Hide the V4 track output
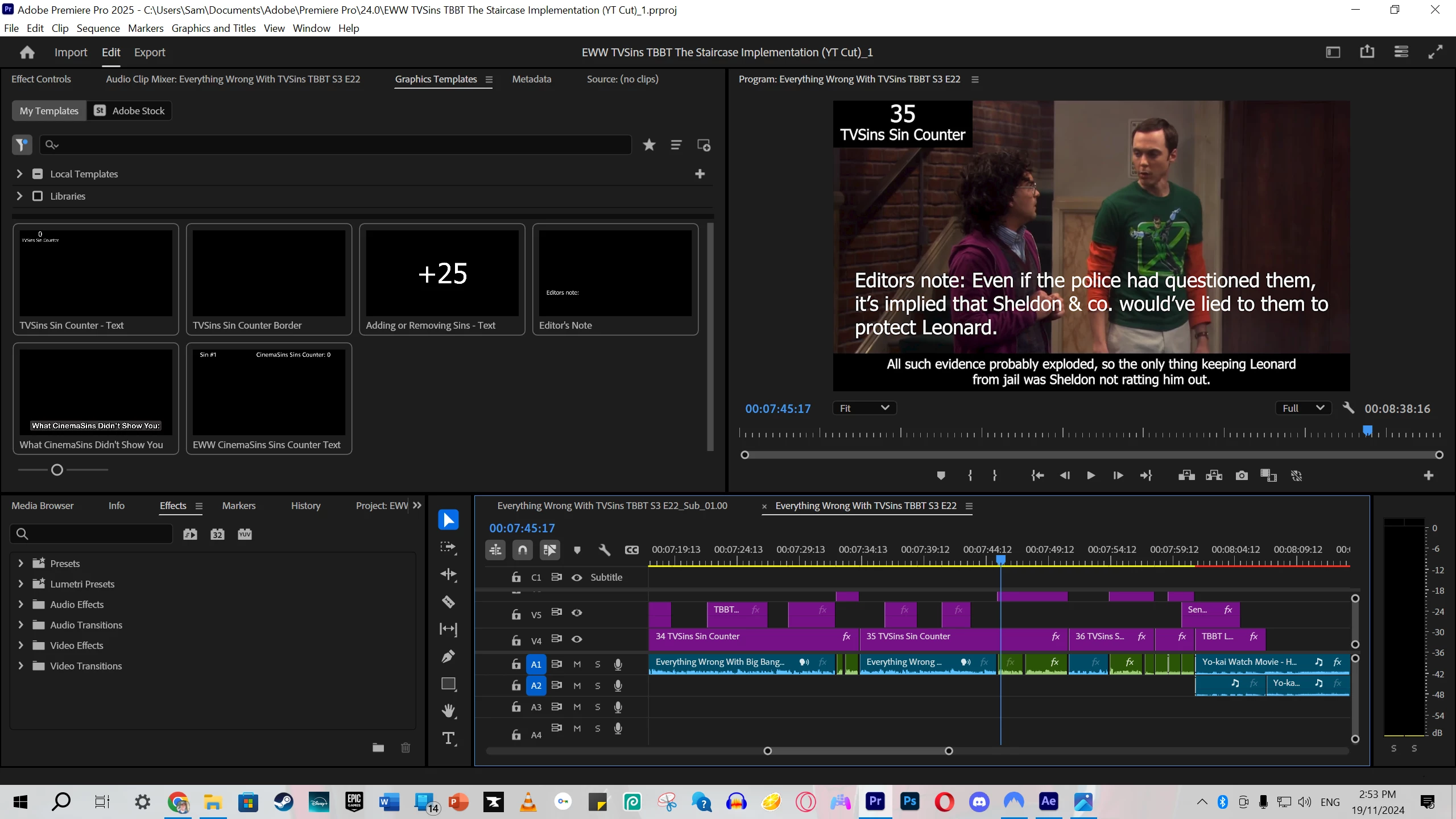 click(x=577, y=639)
